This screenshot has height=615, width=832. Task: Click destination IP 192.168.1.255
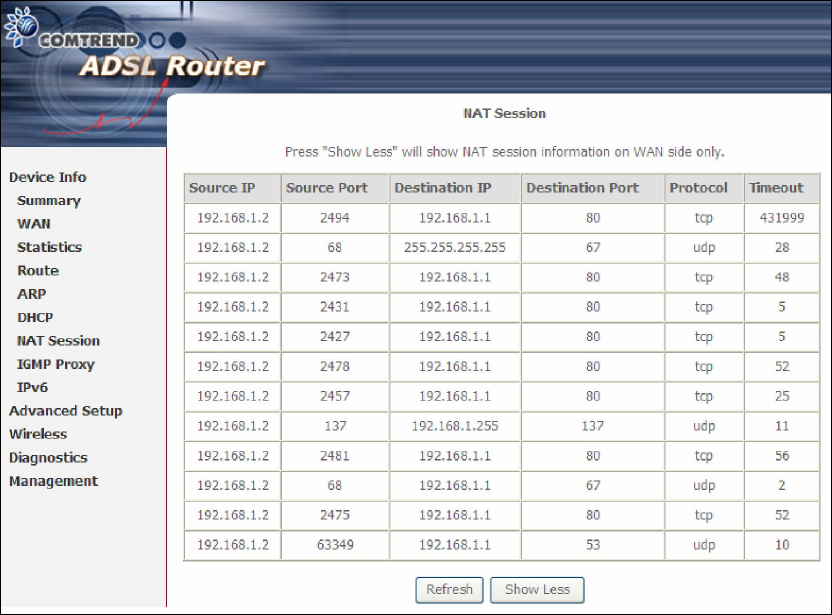click(455, 426)
